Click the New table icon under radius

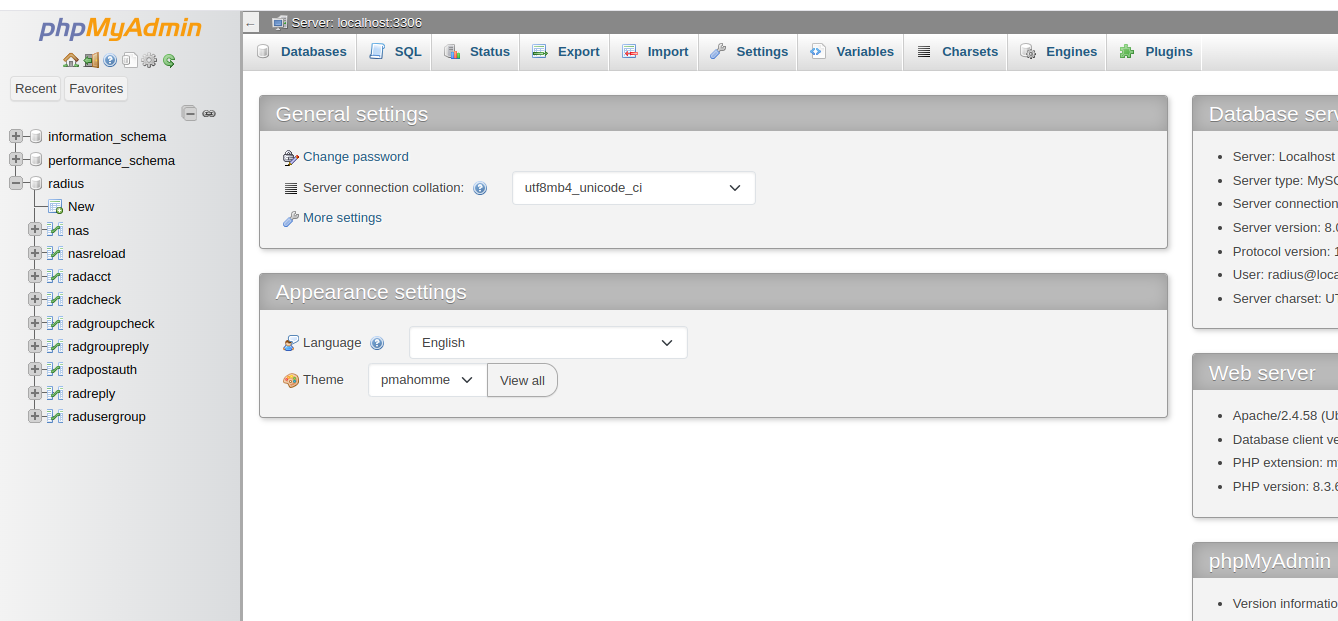[x=56, y=207]
